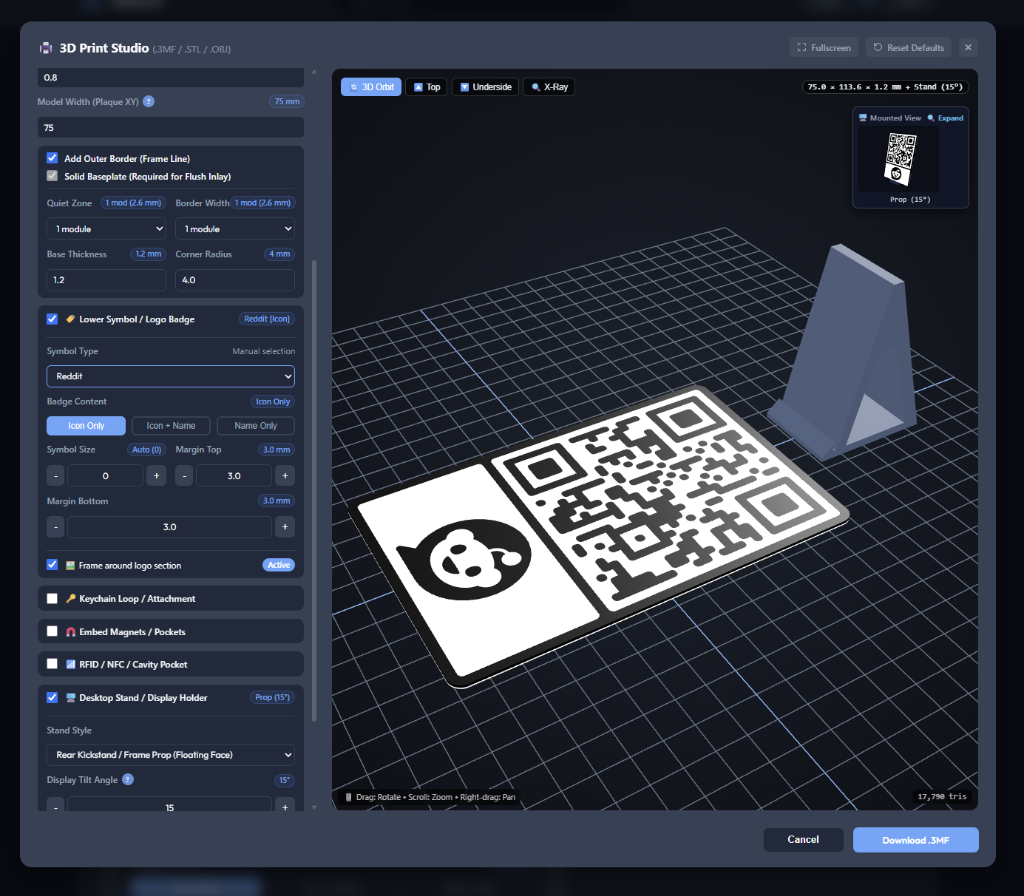Click Download .3MF button
This screenshot has width=1024, height=896.
point(916,840)
